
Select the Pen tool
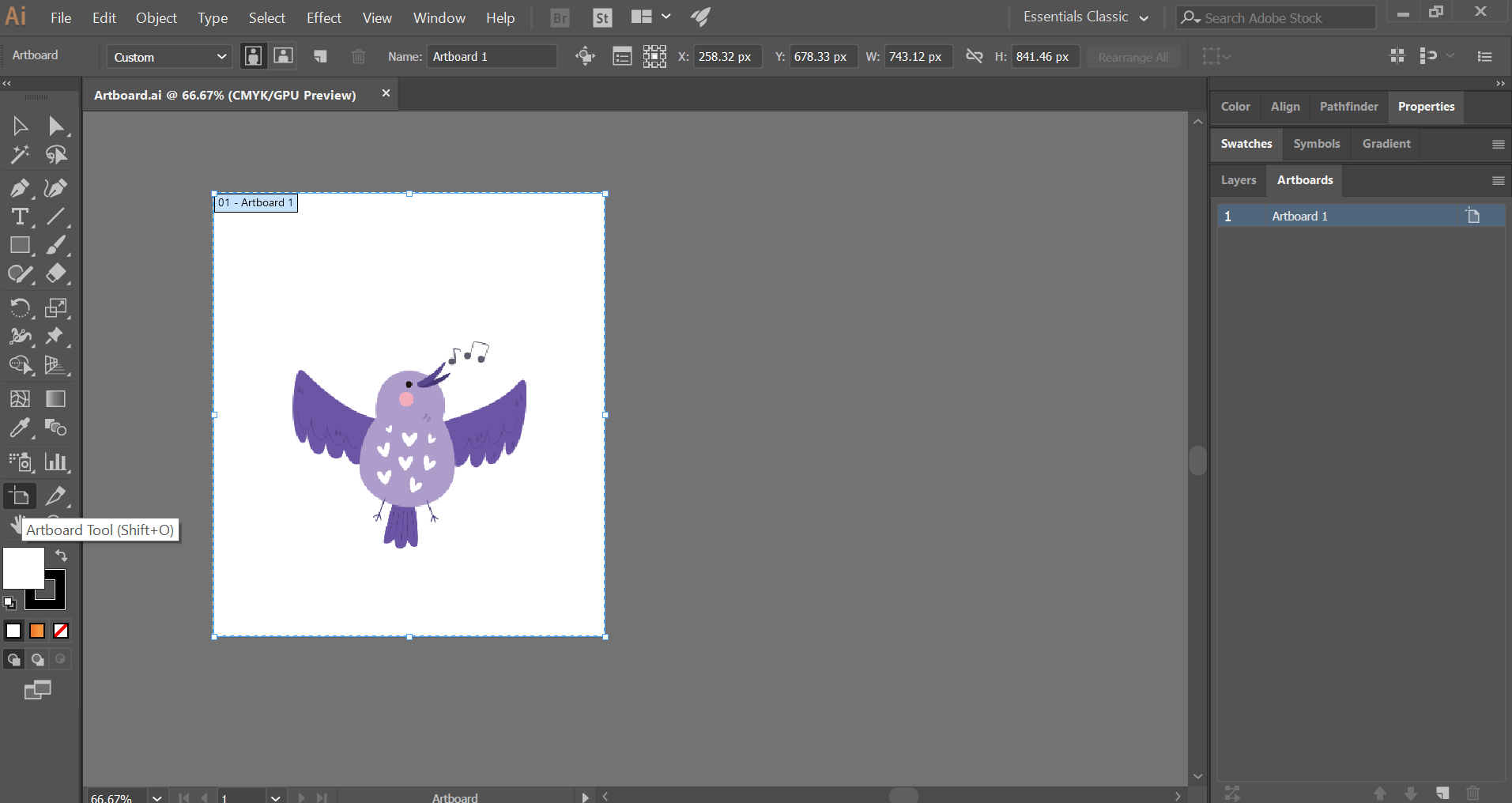(19, 188)
